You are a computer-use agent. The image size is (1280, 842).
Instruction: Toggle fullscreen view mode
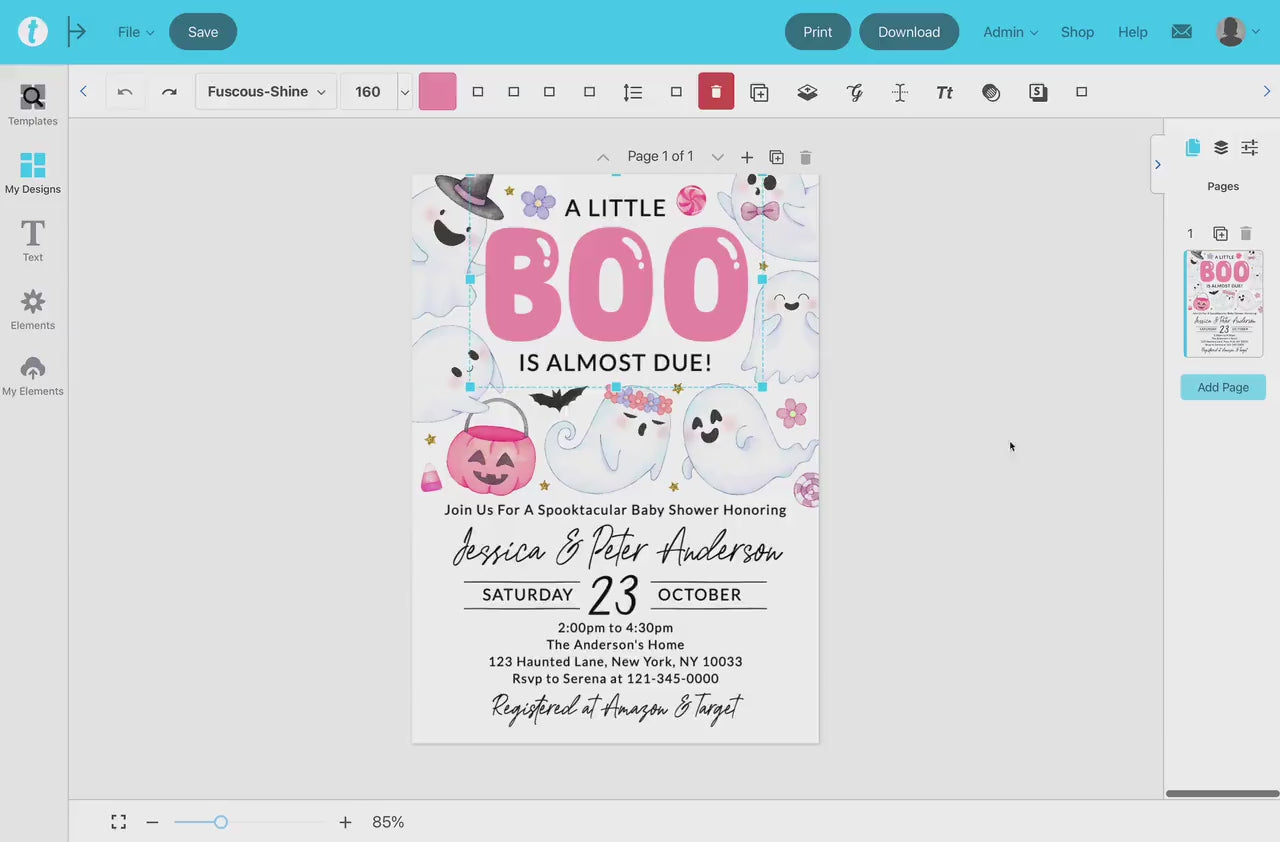pos(119,822)
